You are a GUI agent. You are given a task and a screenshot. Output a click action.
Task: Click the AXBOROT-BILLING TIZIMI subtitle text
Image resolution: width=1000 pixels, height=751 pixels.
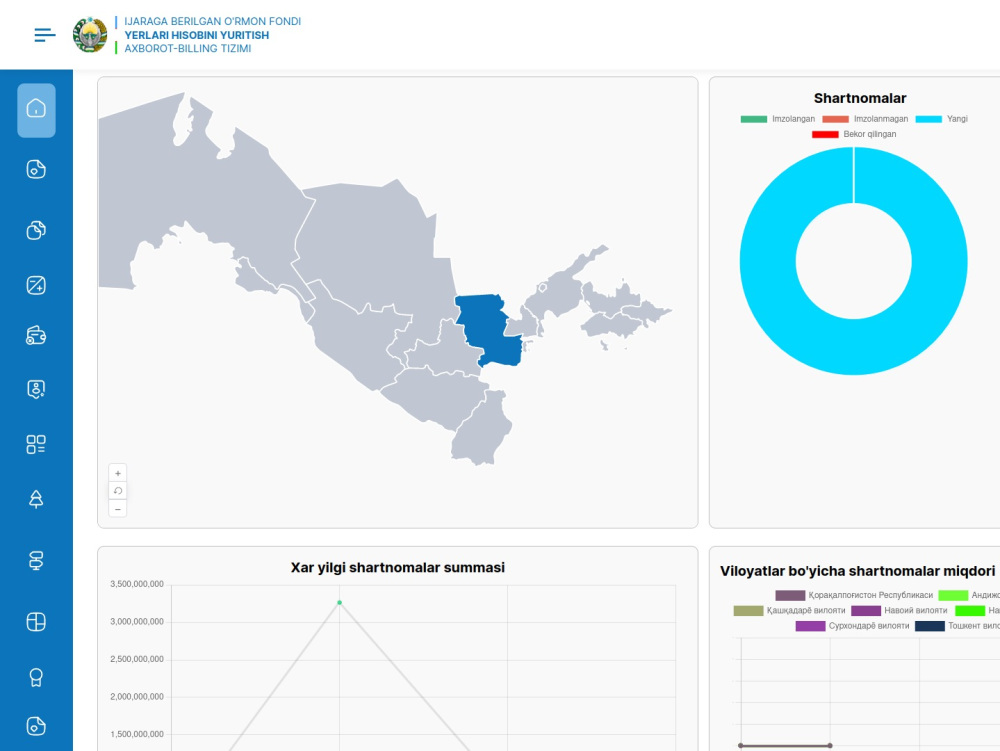(x=188, y=48)
